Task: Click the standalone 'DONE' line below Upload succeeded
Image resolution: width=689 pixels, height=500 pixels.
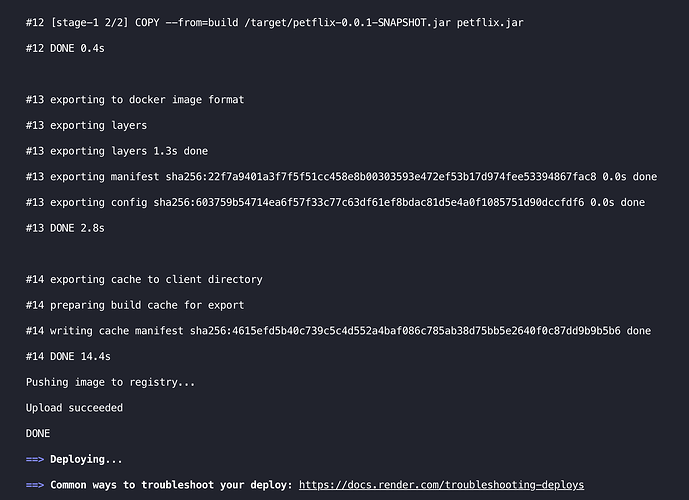Action: (38, 434)
